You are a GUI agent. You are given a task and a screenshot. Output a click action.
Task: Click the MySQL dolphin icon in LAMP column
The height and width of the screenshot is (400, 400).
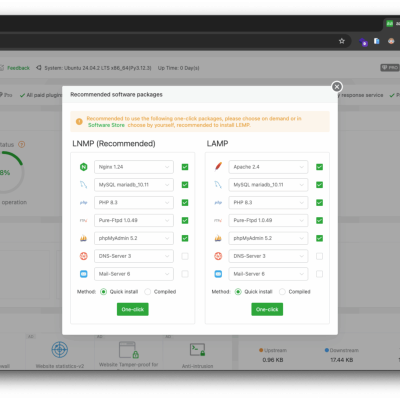(x=218, y=185)
